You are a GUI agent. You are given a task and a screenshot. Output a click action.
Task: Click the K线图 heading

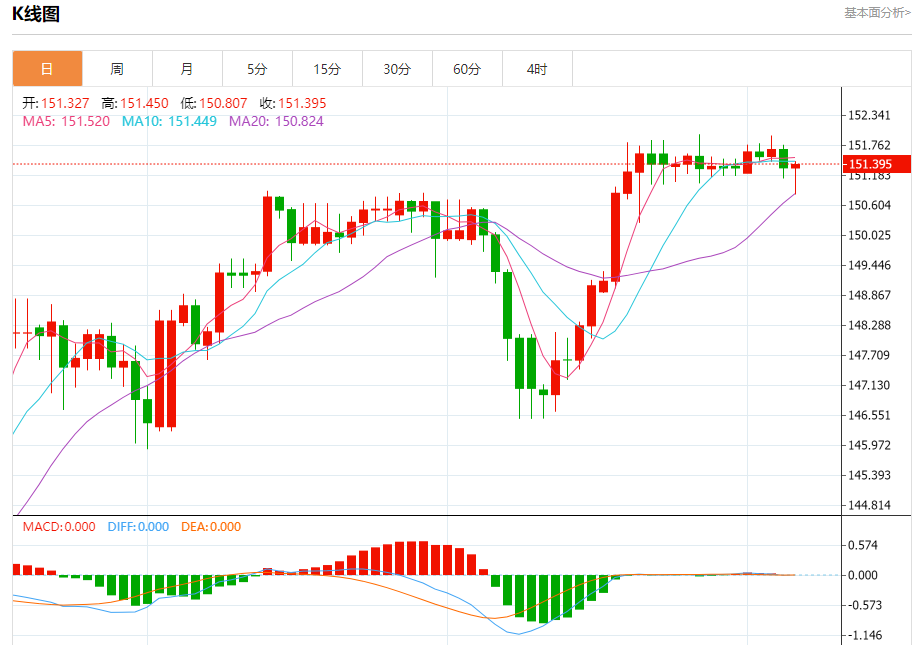click(36, 14)
